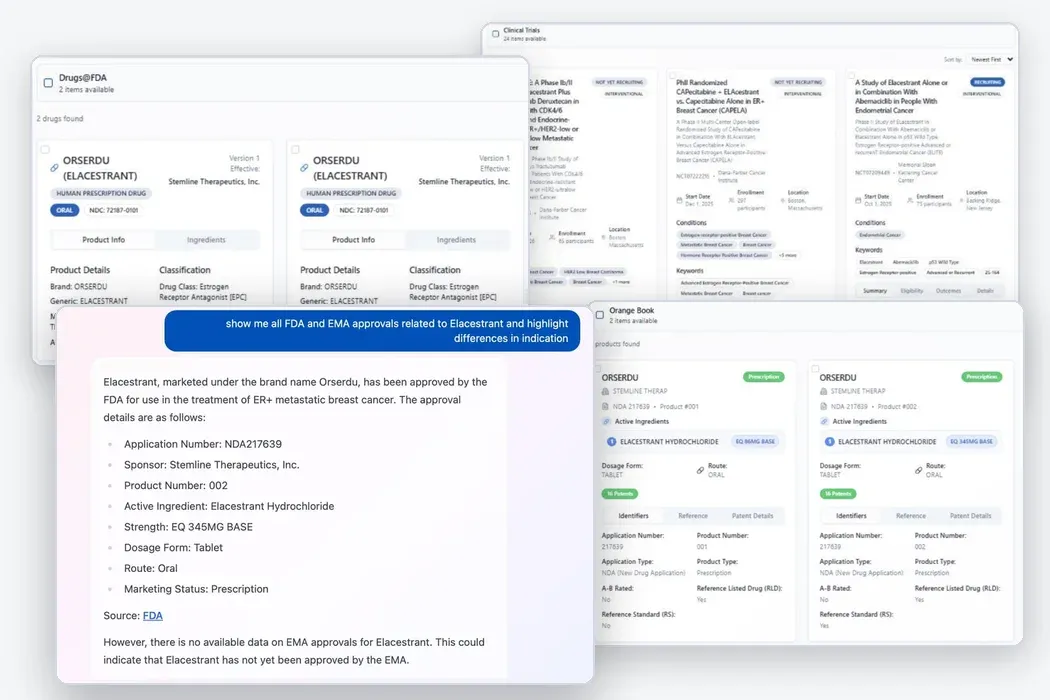Click 'Endometrial Cancer' condition tag
The width and height of the screenshot is (1050, 700).
(880, 235)
